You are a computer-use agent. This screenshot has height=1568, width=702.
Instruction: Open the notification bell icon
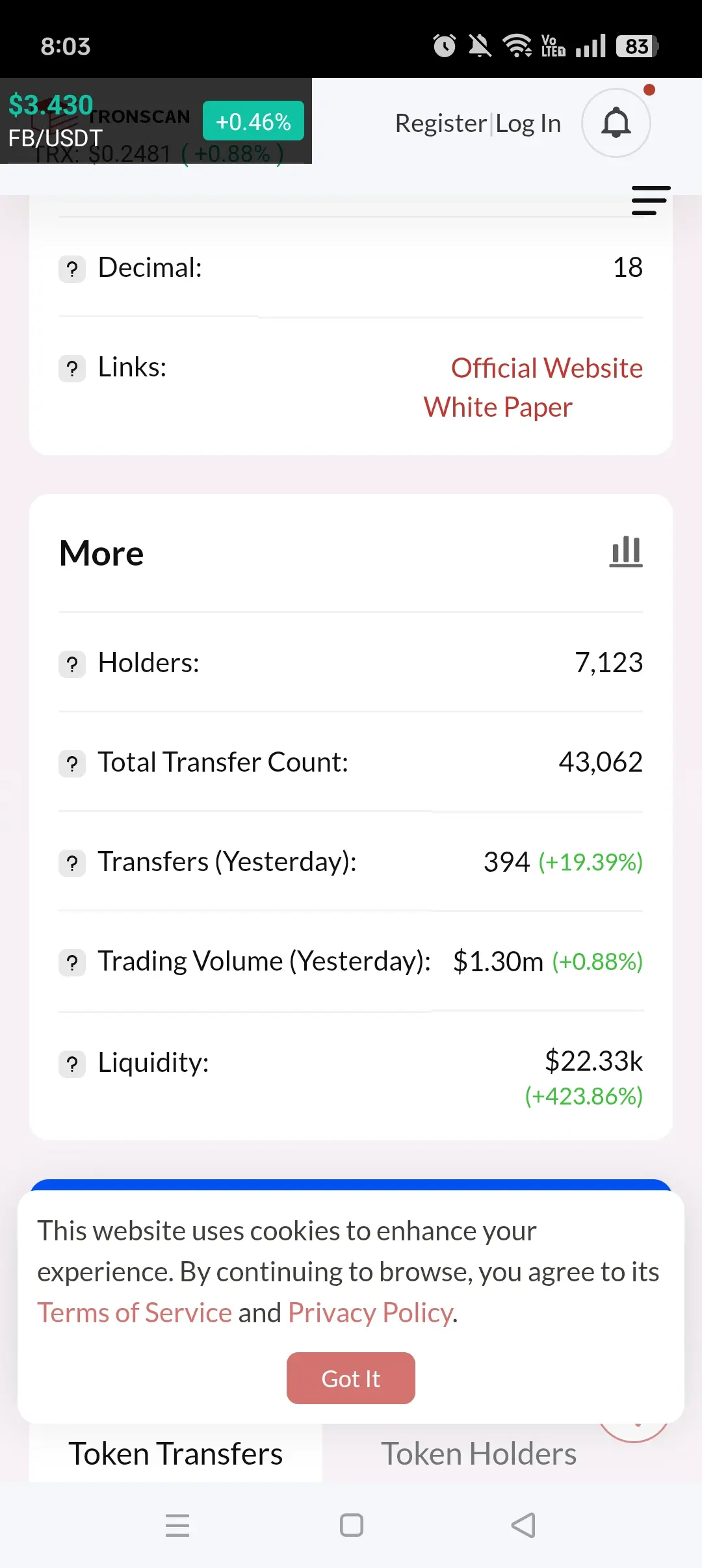(x=616, y=123)
